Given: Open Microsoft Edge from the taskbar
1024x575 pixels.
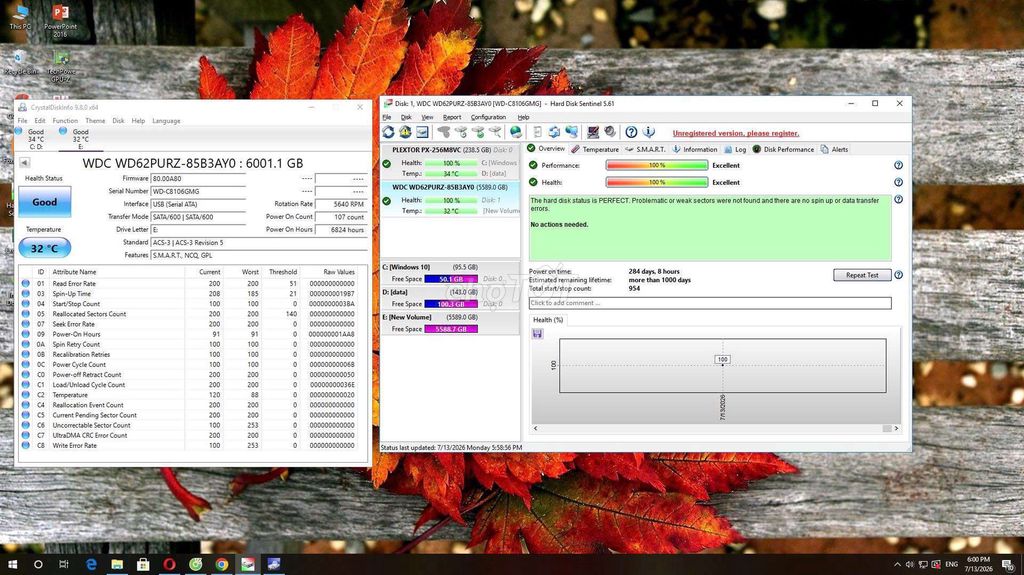Looking at the screenshot, I should coord(91,564).
